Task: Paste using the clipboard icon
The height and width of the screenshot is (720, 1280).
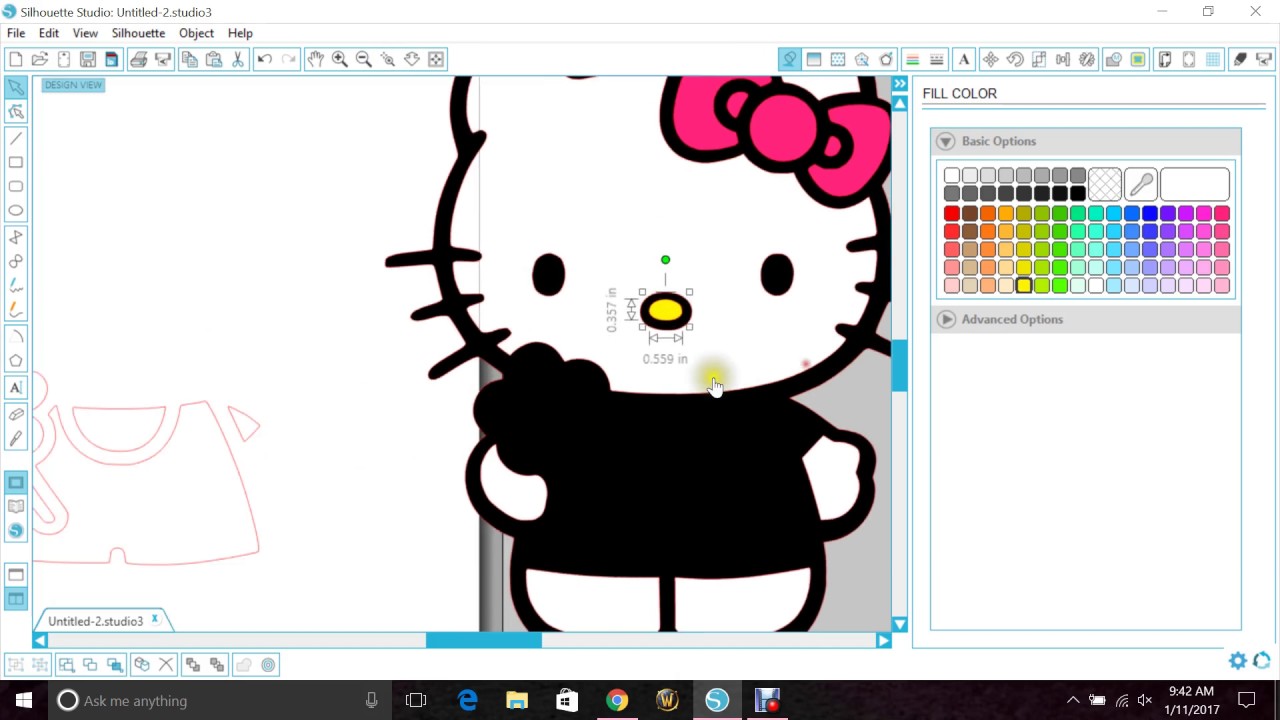Action: point(213,60)
